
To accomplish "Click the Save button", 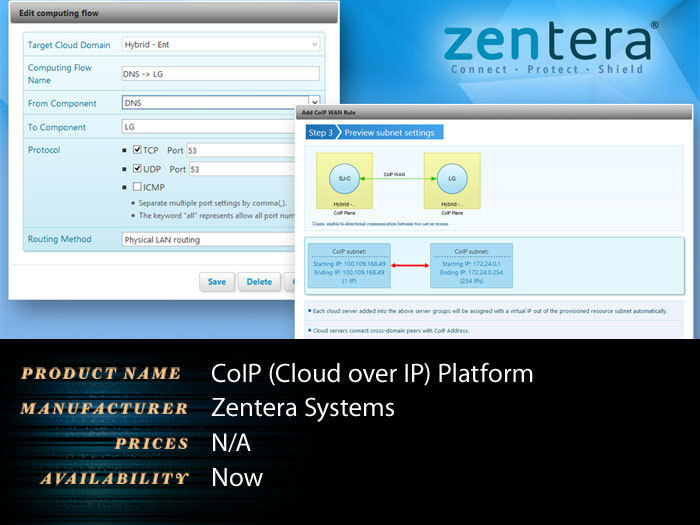I will click(217, 282).
